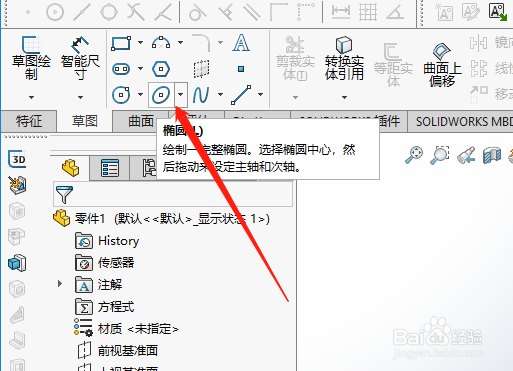Select 材质 <未指定> in tree

click(126, 329)
